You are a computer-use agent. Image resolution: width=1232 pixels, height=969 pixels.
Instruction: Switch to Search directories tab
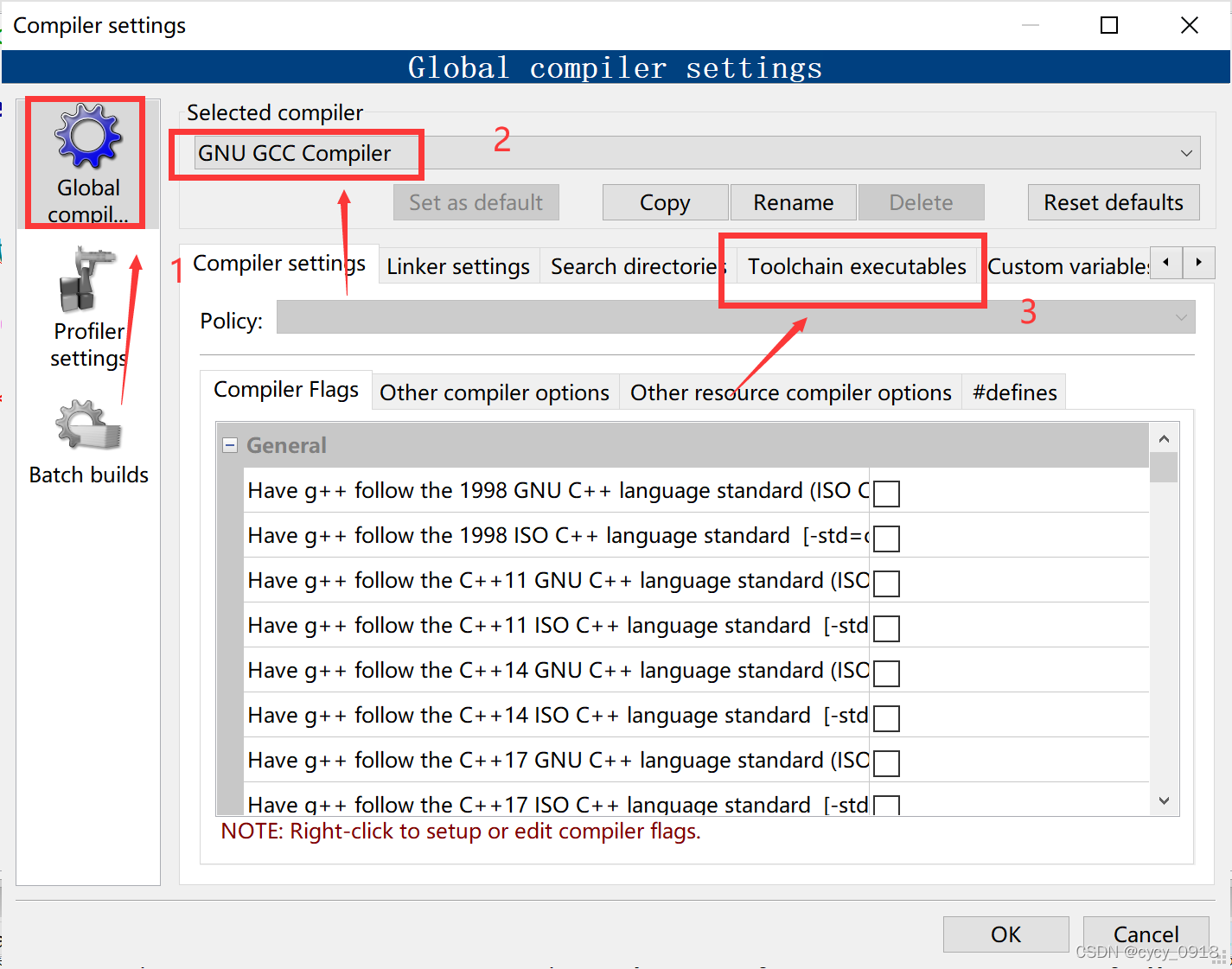638,266
